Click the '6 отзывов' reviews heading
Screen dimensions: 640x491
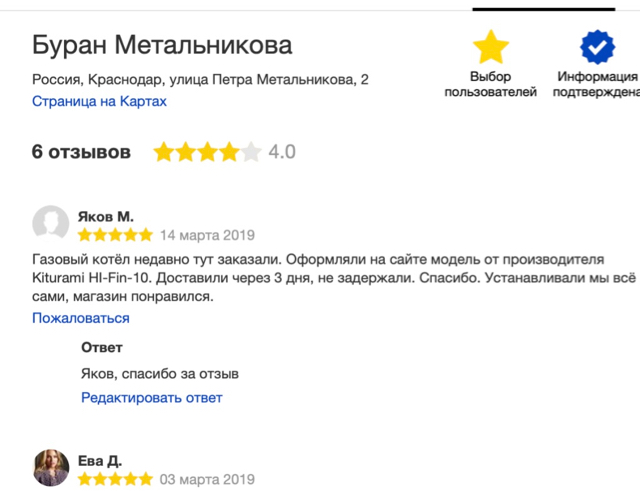[x=81, y=152]
